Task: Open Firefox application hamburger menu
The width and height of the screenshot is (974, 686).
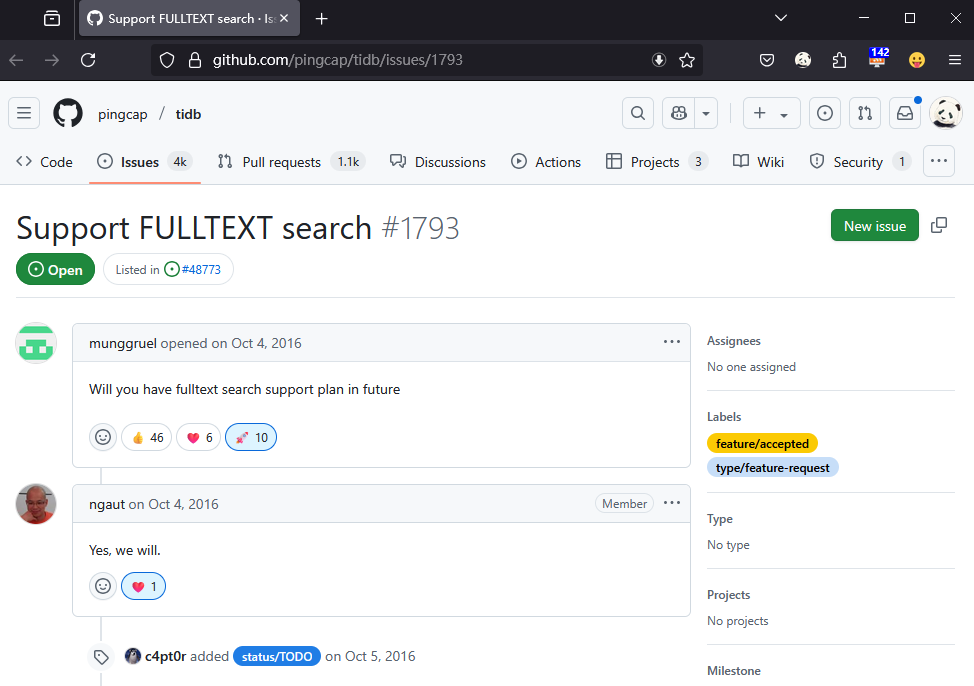Action: coord(955,60)
